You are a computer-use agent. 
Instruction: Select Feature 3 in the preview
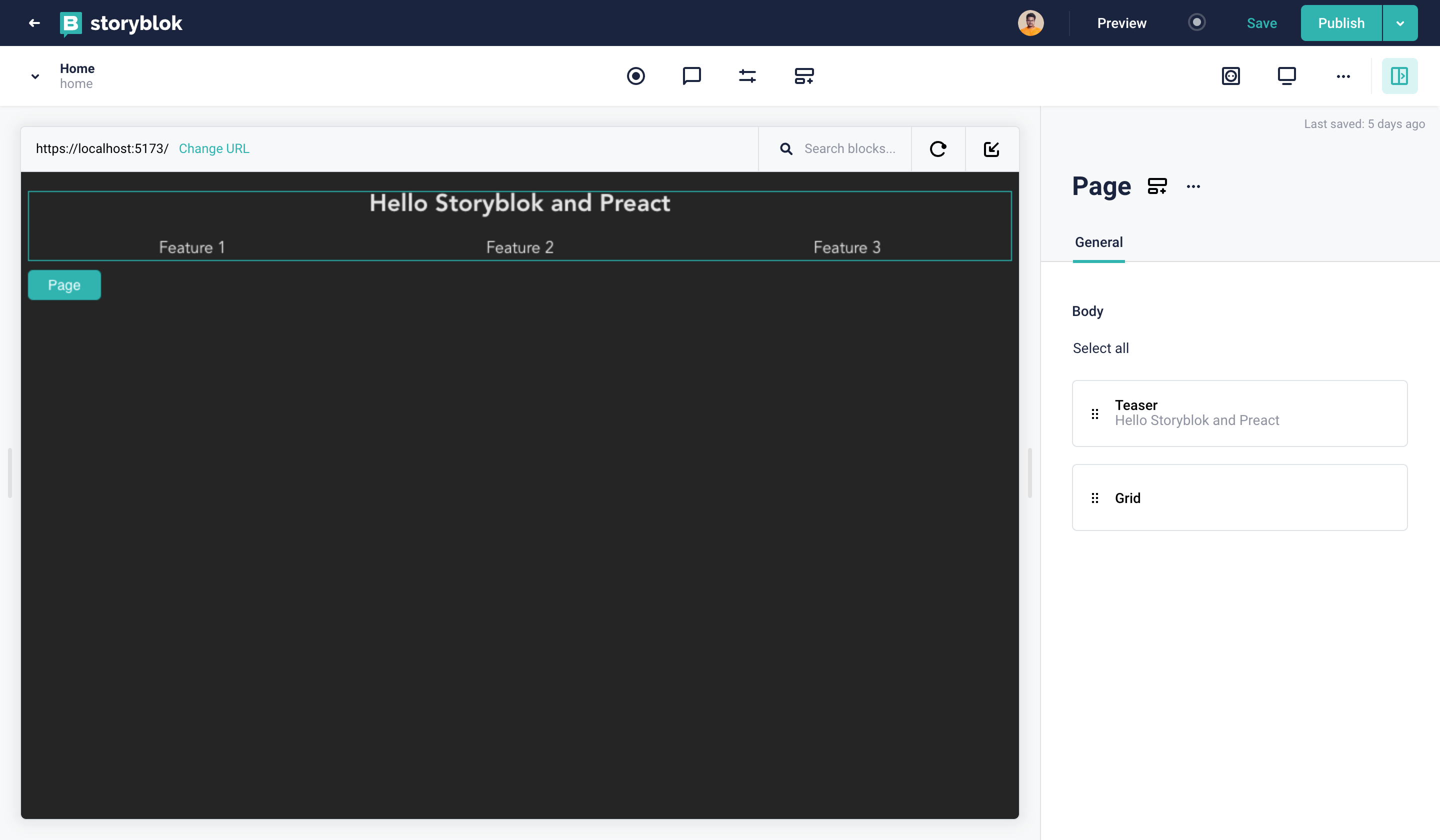[x=847, y=247]
